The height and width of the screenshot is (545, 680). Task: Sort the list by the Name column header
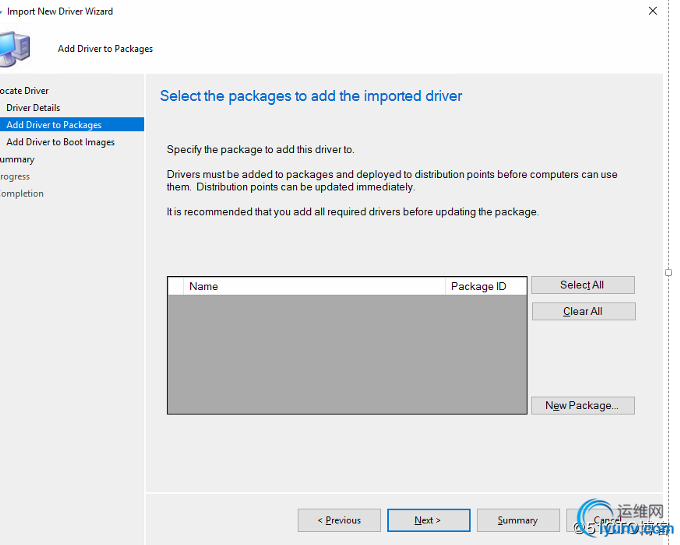click(315, 286)
